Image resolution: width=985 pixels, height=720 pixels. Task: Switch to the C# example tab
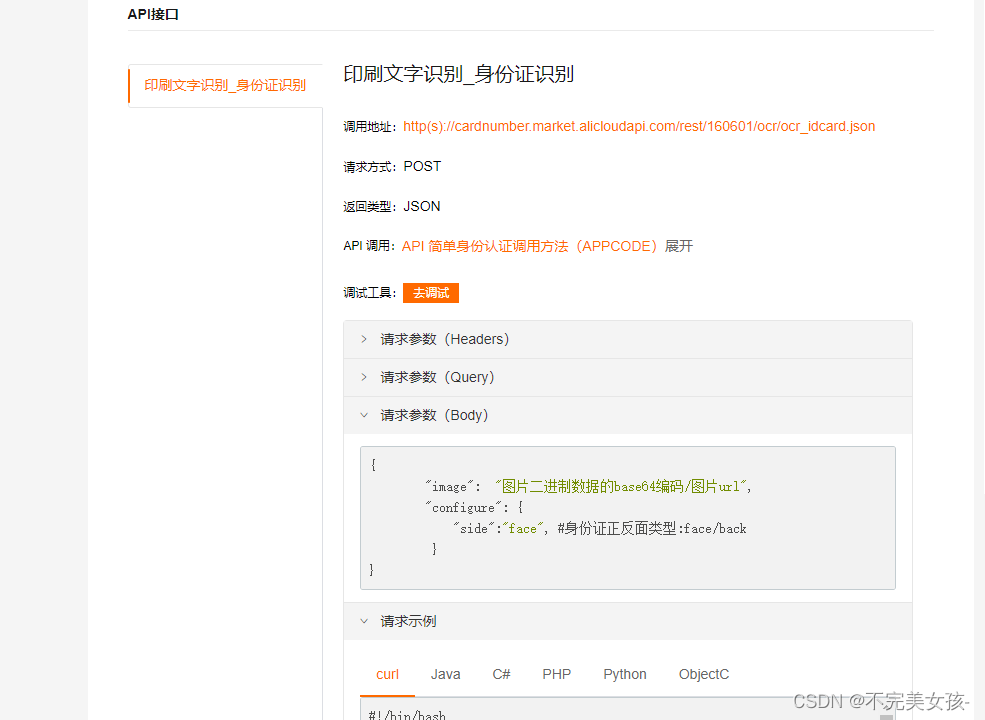(501, 674)
